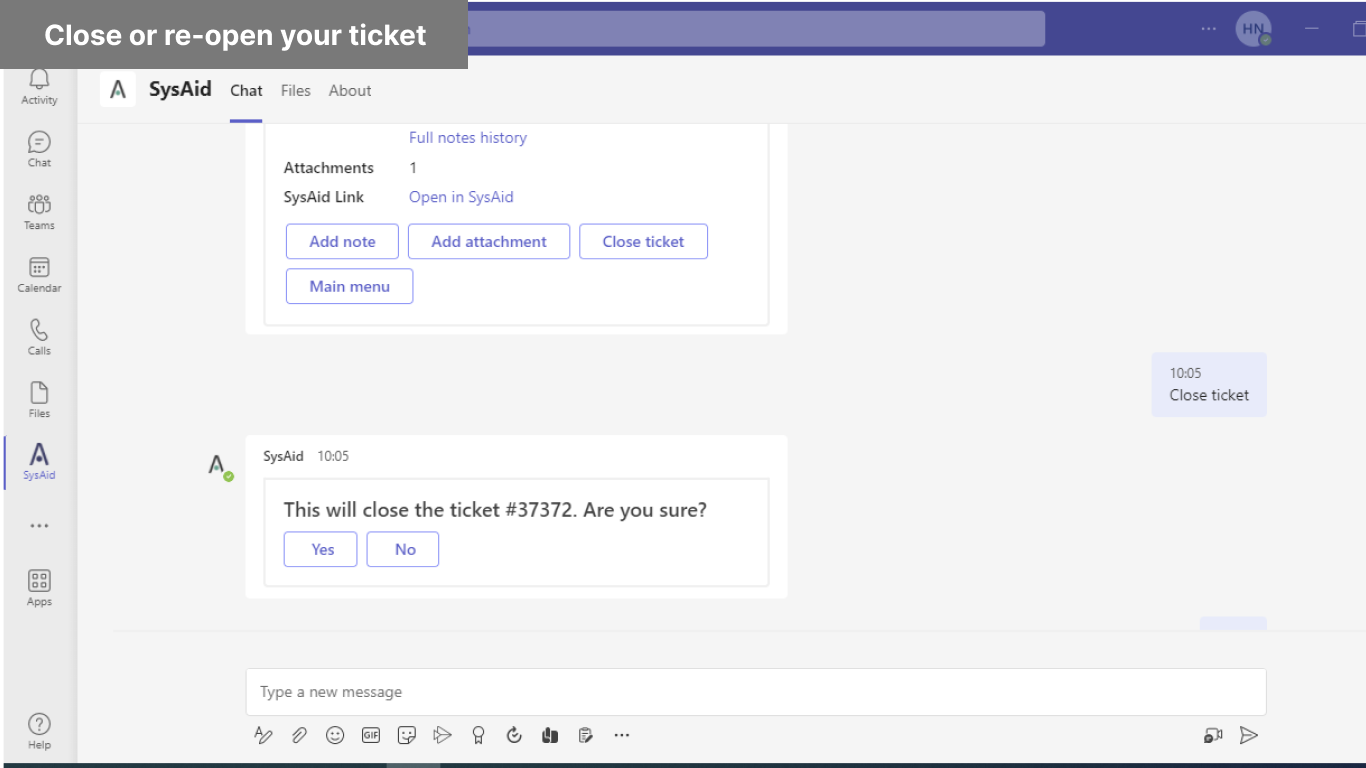Go to Teams in the sidebar
The width and height of the screenshot is (1366, 768).
(39, 211)
